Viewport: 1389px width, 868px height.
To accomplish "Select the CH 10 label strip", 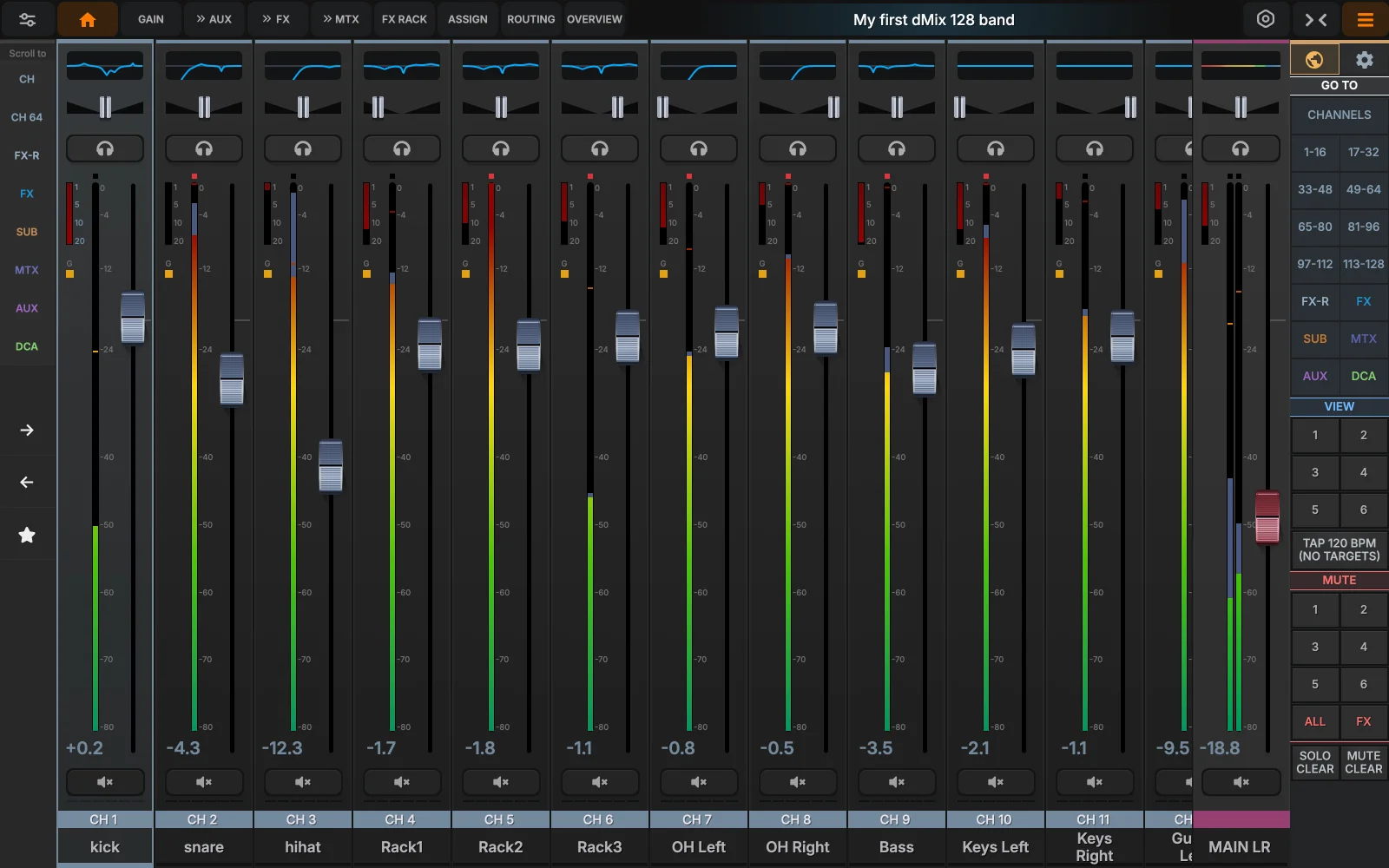I will tap(996, 819).
